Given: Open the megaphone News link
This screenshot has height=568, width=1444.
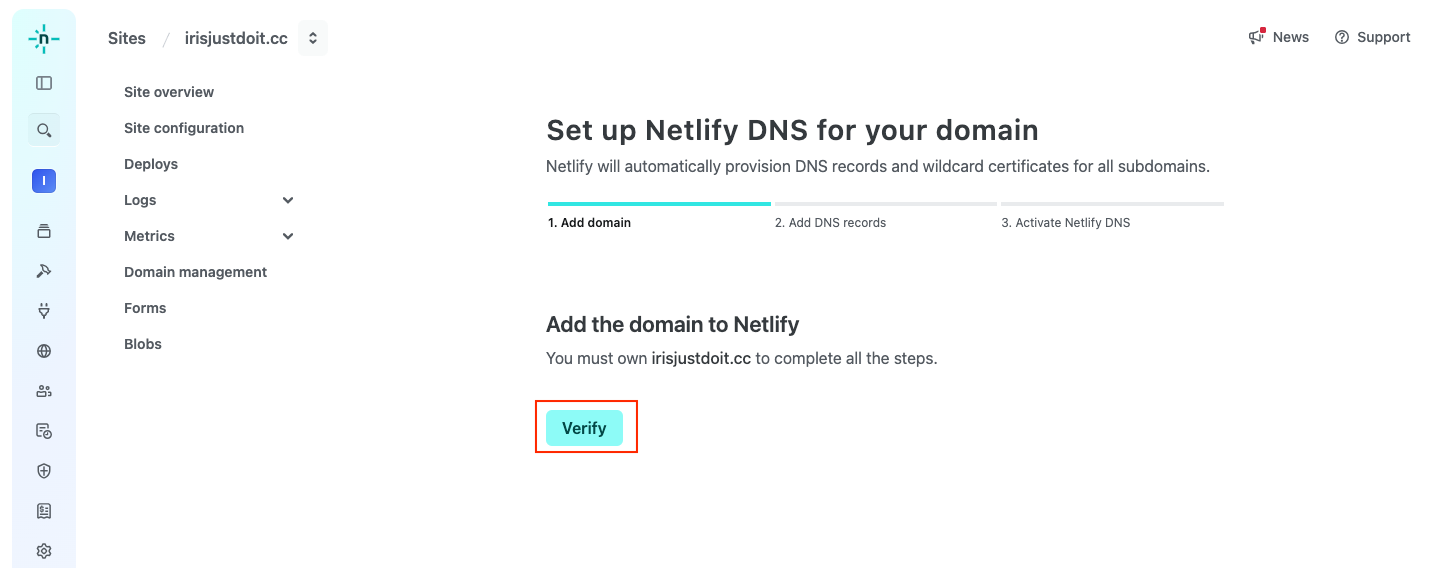Looking at the screenshot, I should 1279,37.
